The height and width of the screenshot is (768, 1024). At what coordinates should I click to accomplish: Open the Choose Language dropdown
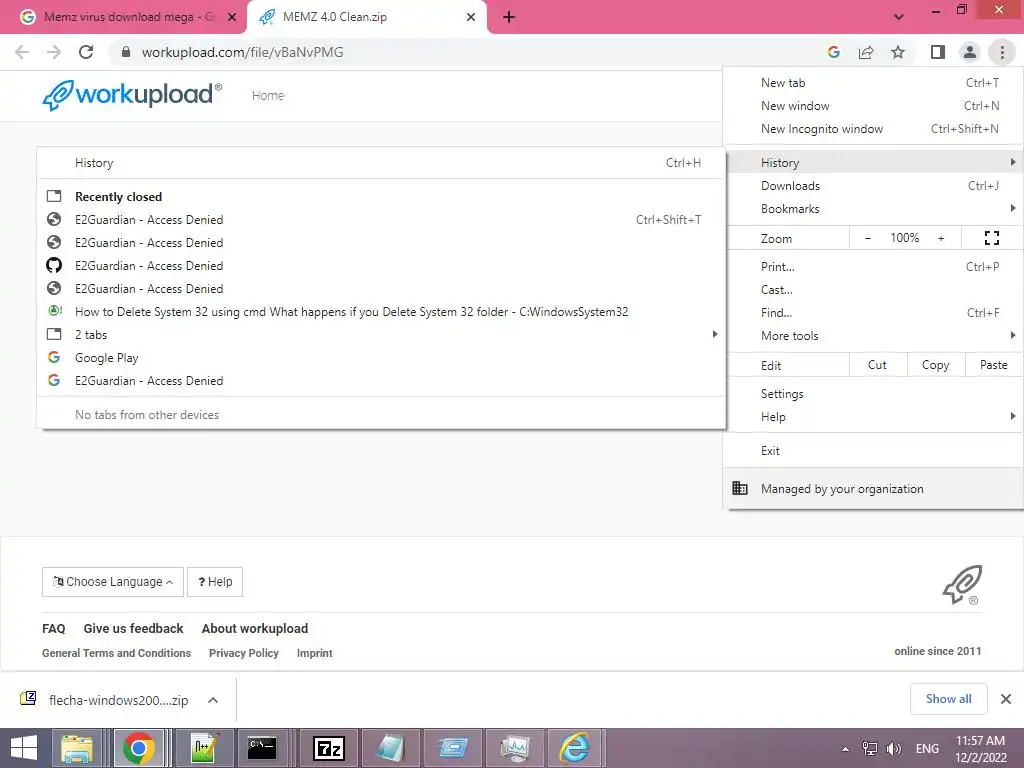coord(113,582)
